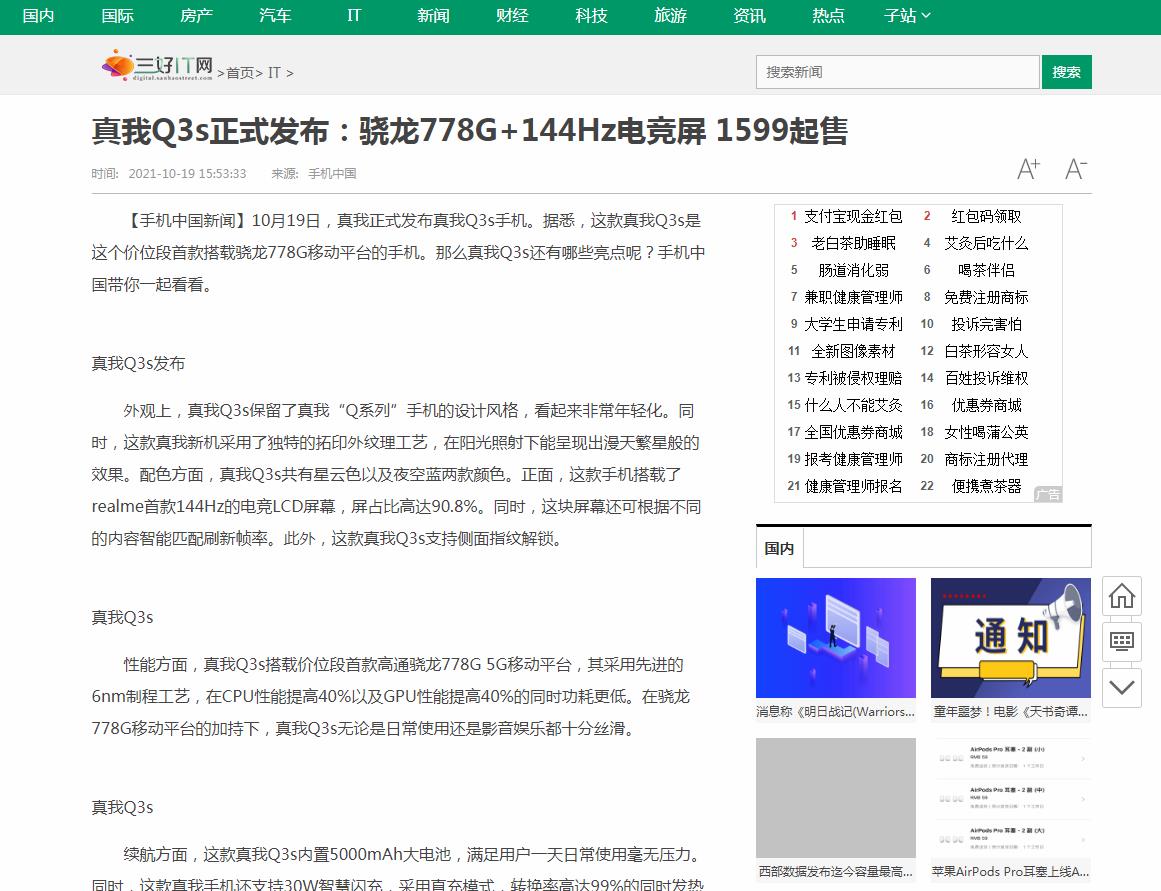
Task: Open ad link 兼职健康管理师
Action: [853, 297]
